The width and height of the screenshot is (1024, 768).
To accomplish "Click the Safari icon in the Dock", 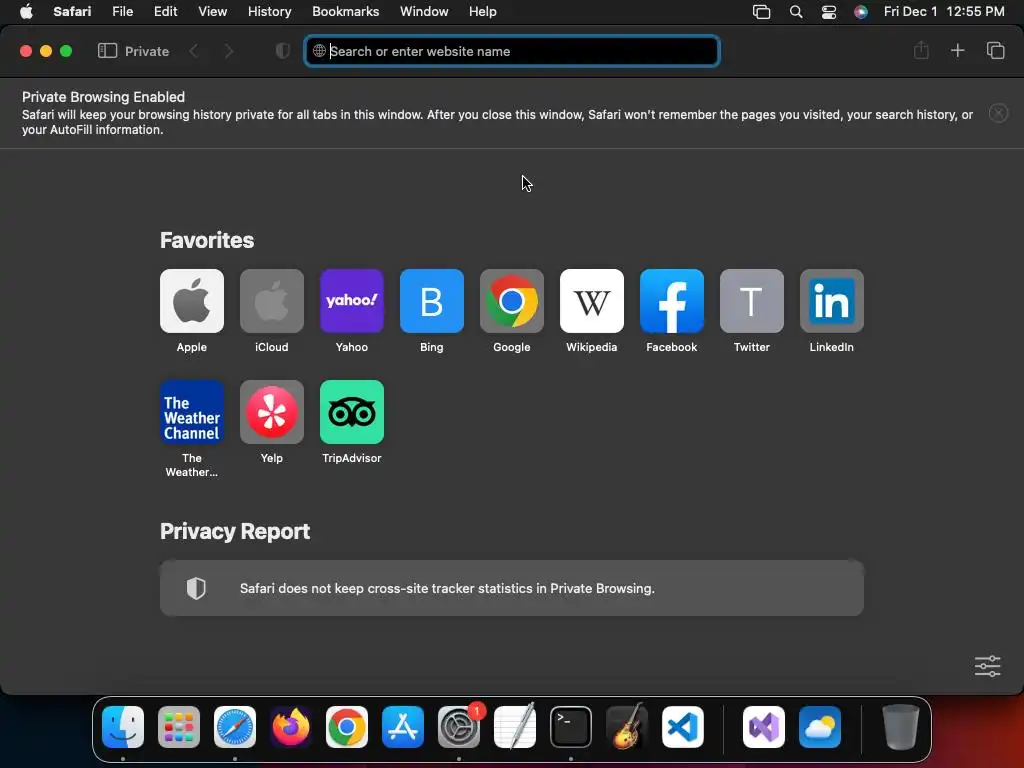I will click(x=235, y=727).
